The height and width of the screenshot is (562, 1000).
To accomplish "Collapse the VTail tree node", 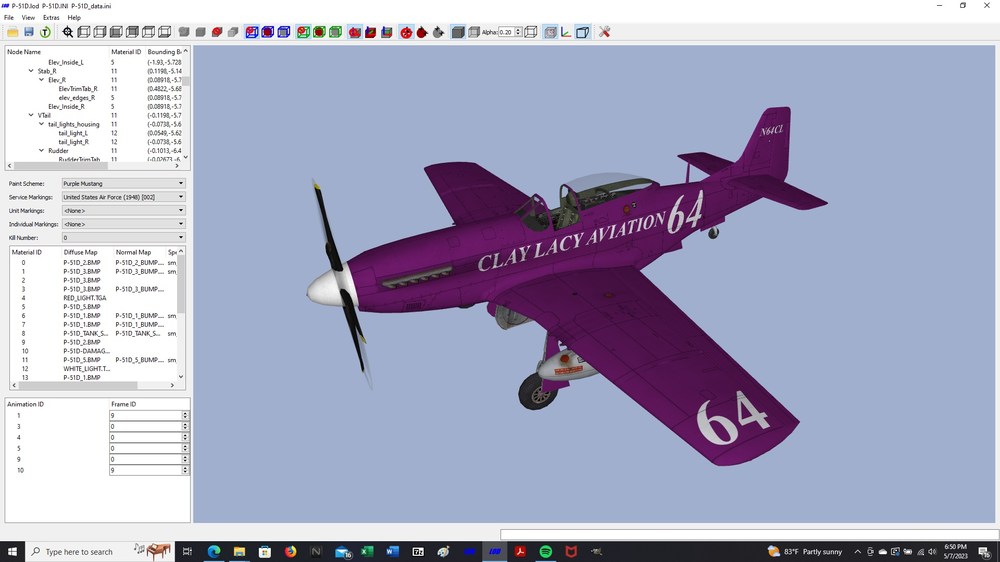I will pos(31,115).
